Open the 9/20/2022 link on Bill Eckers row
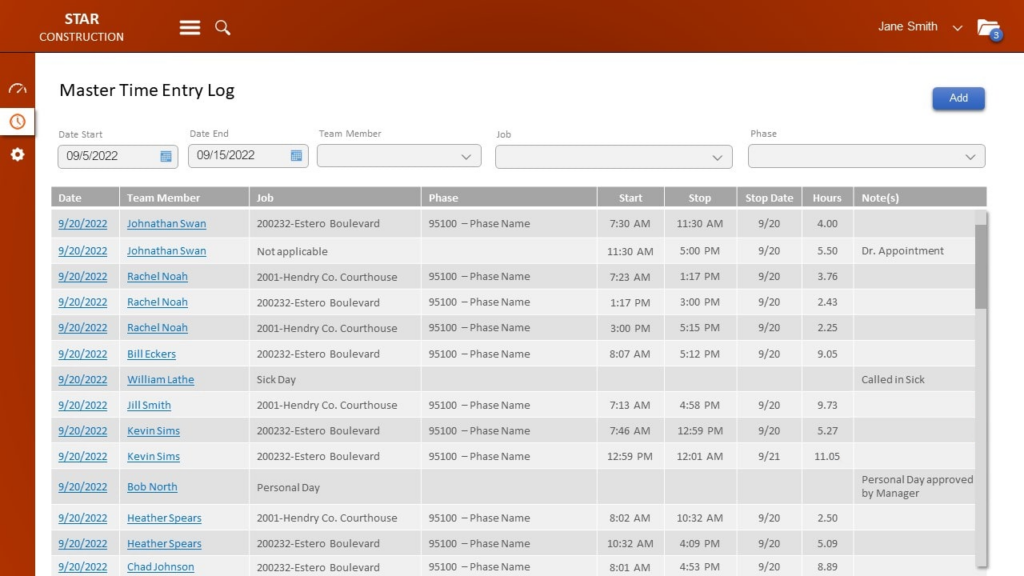This screenshot has height=576, width=1024. [x=84, y=354]
